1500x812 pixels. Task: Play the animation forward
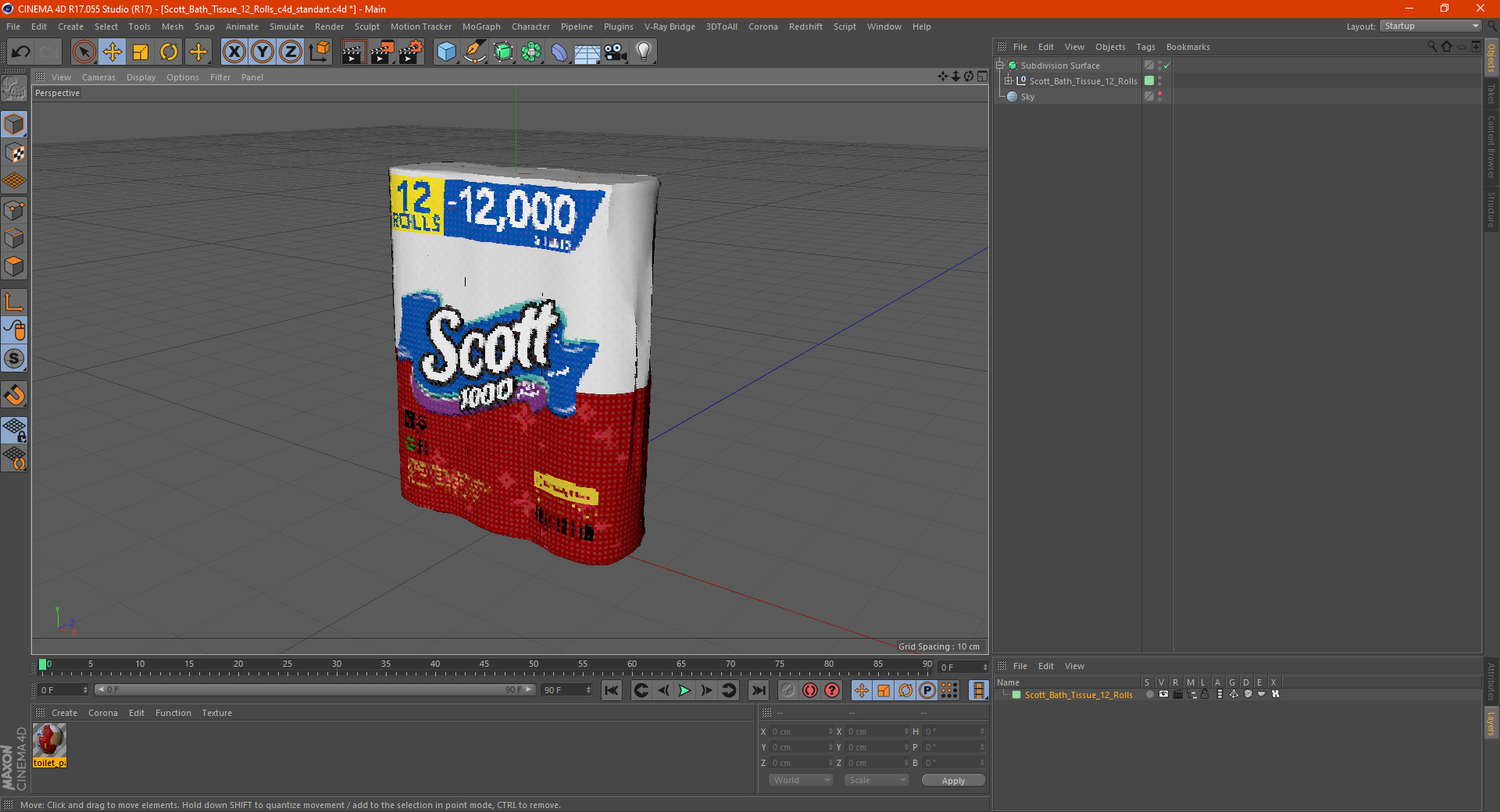pyautogui.click(x=684, y=690)
